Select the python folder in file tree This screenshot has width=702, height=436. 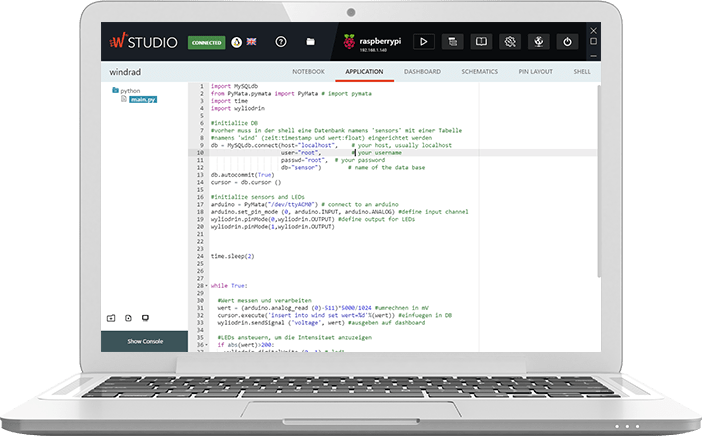click(130, 90)
